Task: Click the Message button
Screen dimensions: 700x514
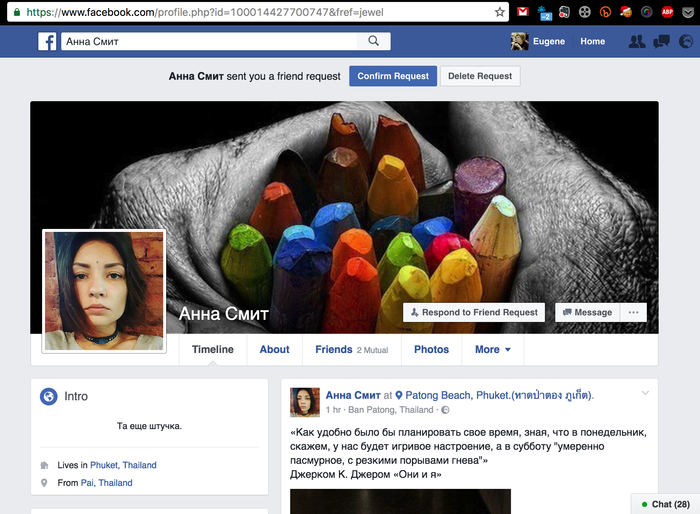Action: pos(587,312)
